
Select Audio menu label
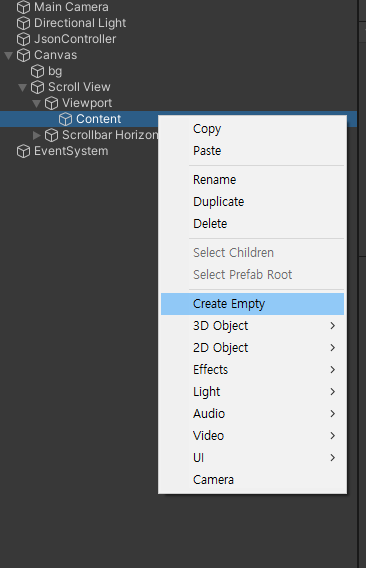(x=209, y=414)
